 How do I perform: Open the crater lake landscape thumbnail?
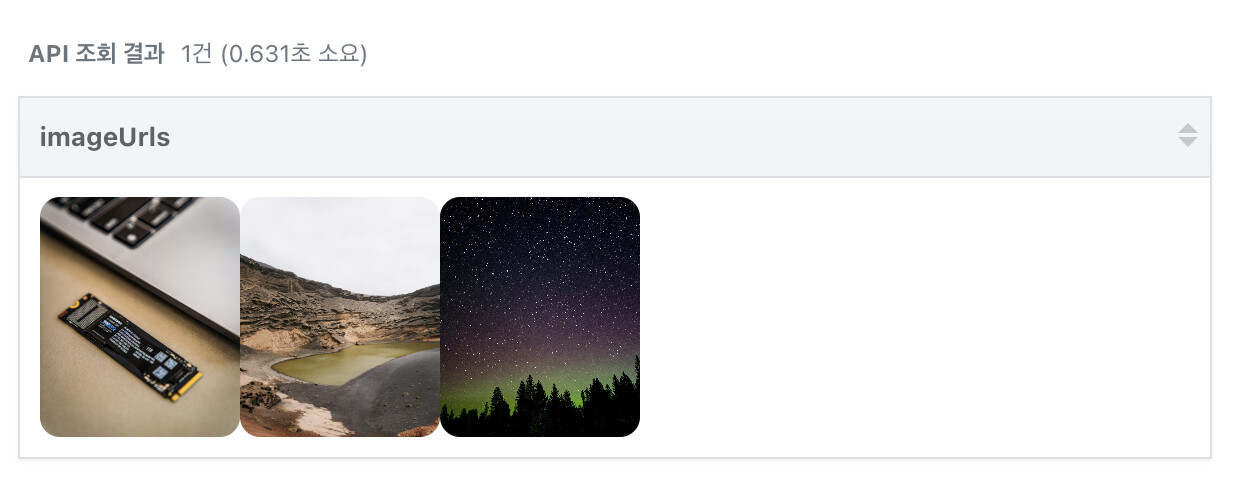(x=340, y=317)
